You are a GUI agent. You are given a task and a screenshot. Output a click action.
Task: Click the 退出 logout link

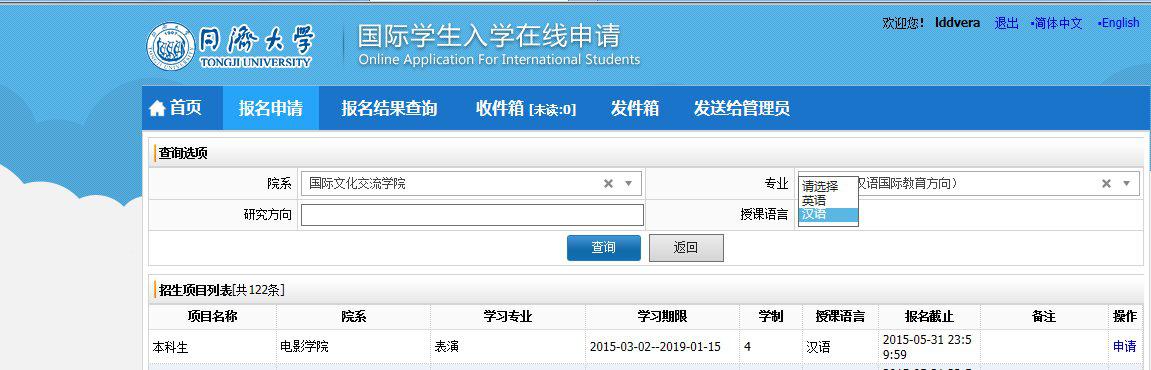tap(1006, 23)
